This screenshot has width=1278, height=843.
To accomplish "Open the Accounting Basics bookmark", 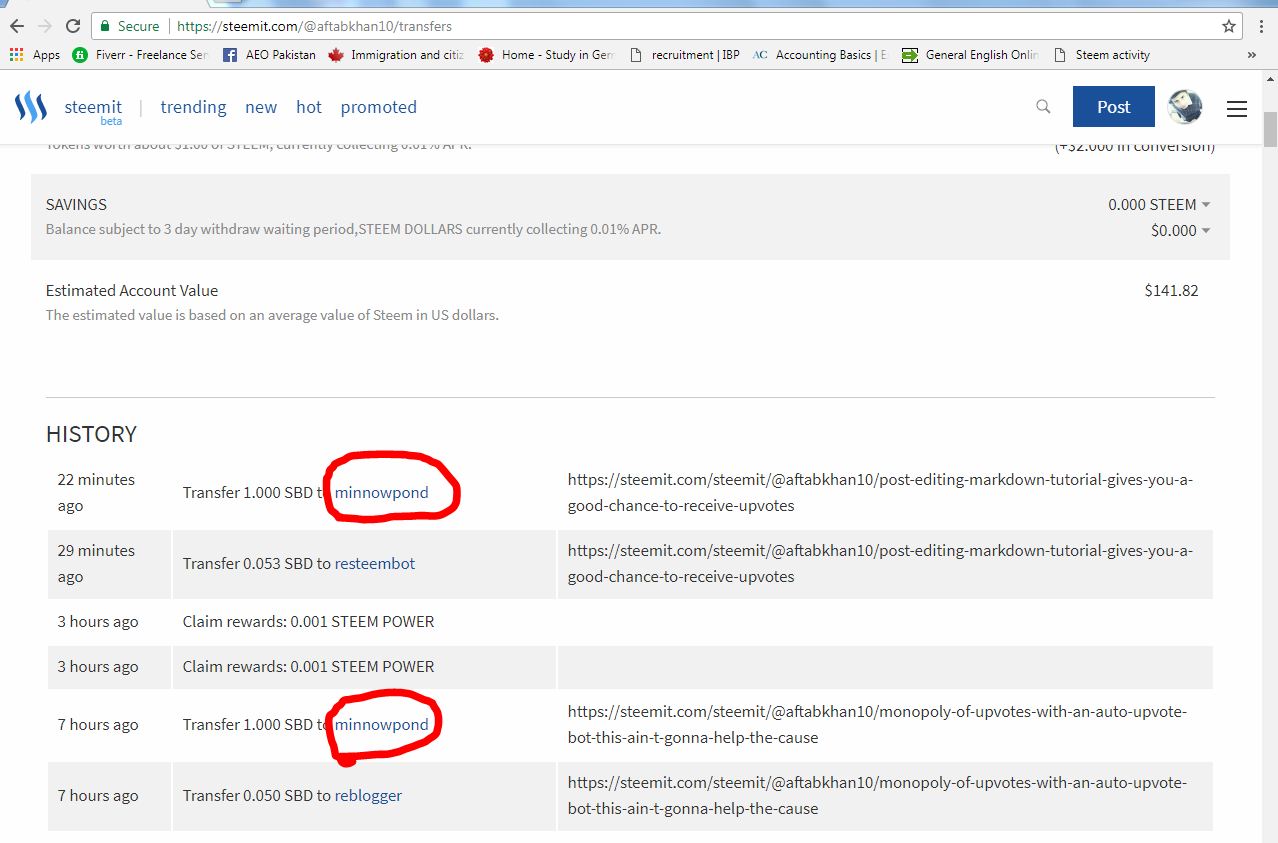I will (x=820, y=55).
